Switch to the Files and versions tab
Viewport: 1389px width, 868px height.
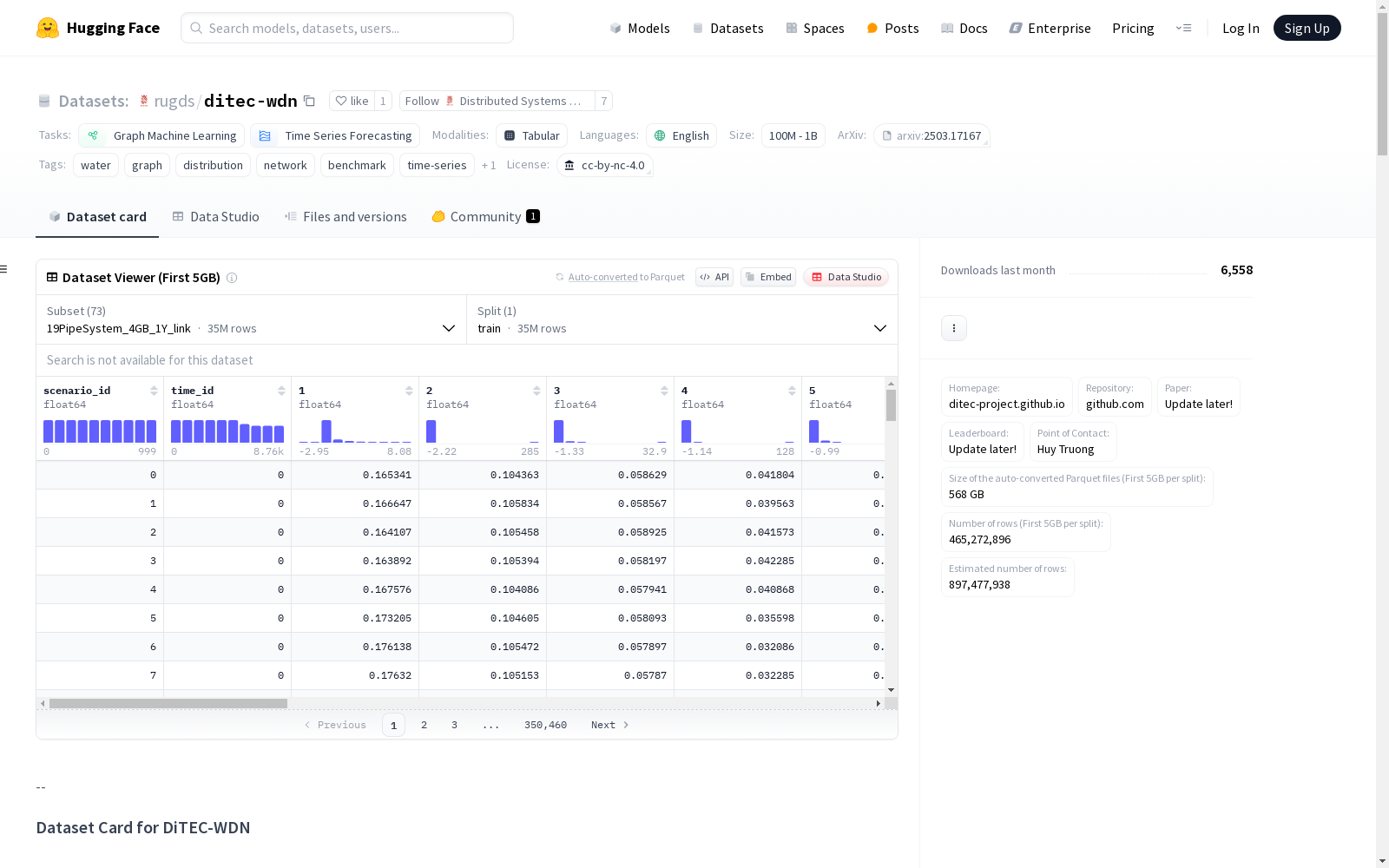(346, 217)
